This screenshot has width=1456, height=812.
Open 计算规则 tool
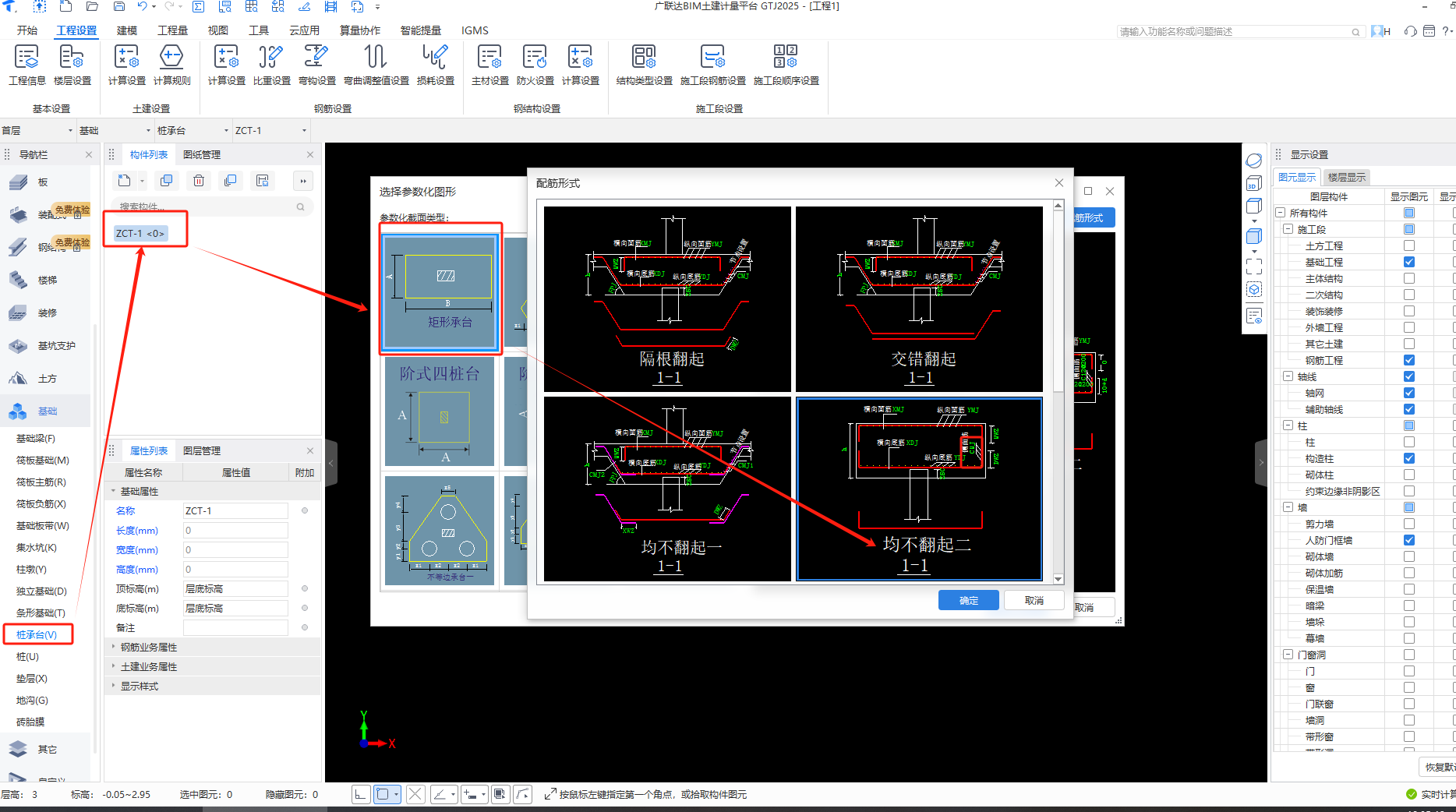[171, 65]
